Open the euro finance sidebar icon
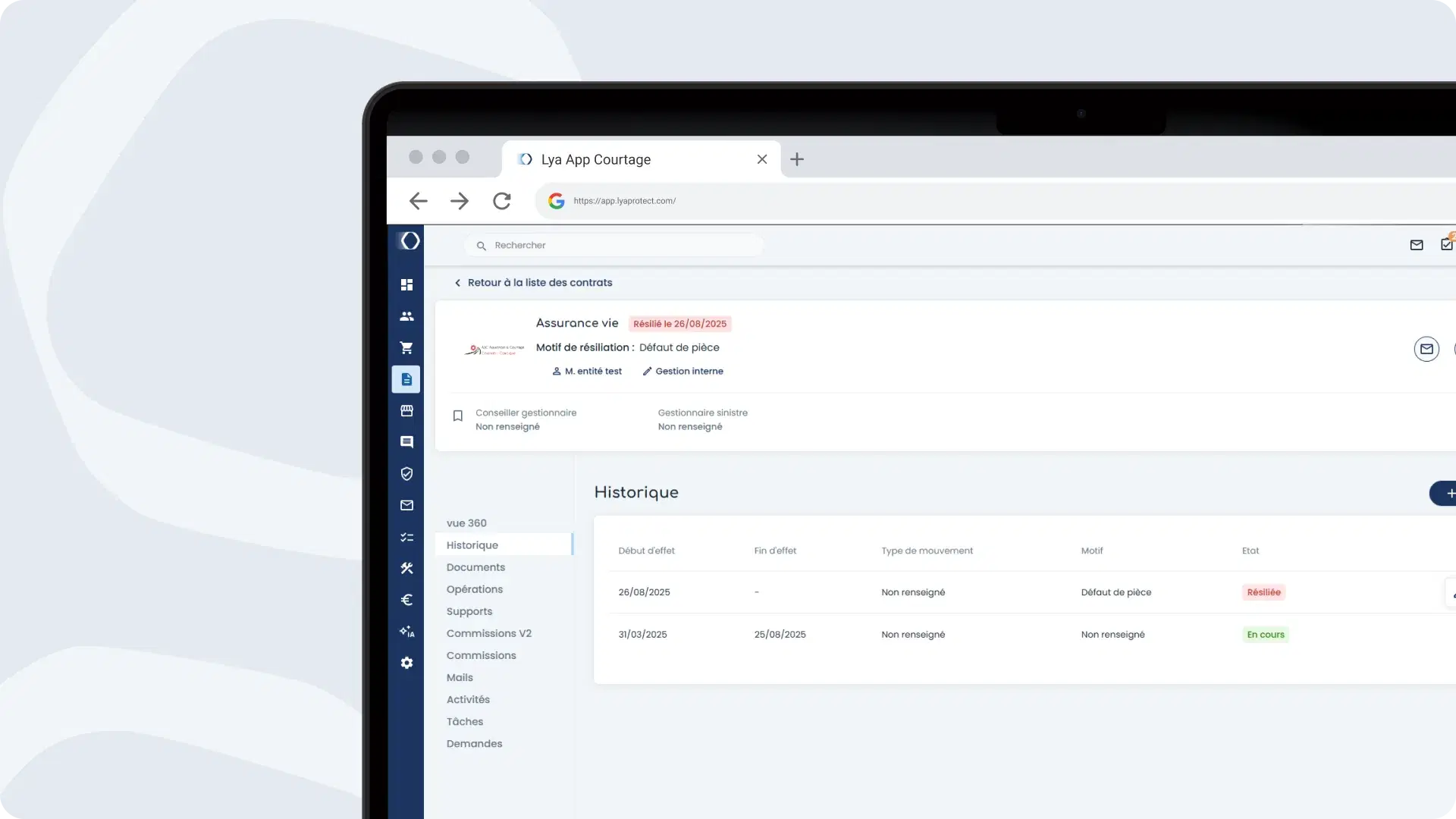 coord(406,600)
